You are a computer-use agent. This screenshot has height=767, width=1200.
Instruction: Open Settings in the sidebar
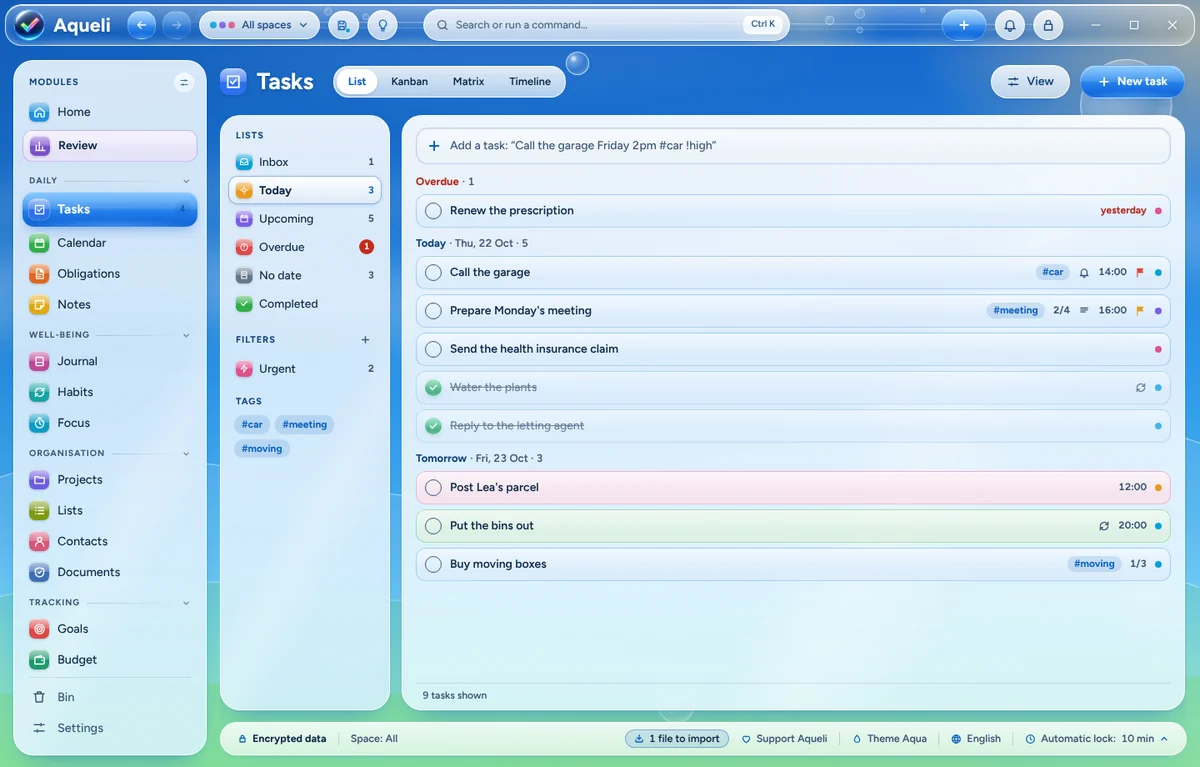click(x=110, y=728)
